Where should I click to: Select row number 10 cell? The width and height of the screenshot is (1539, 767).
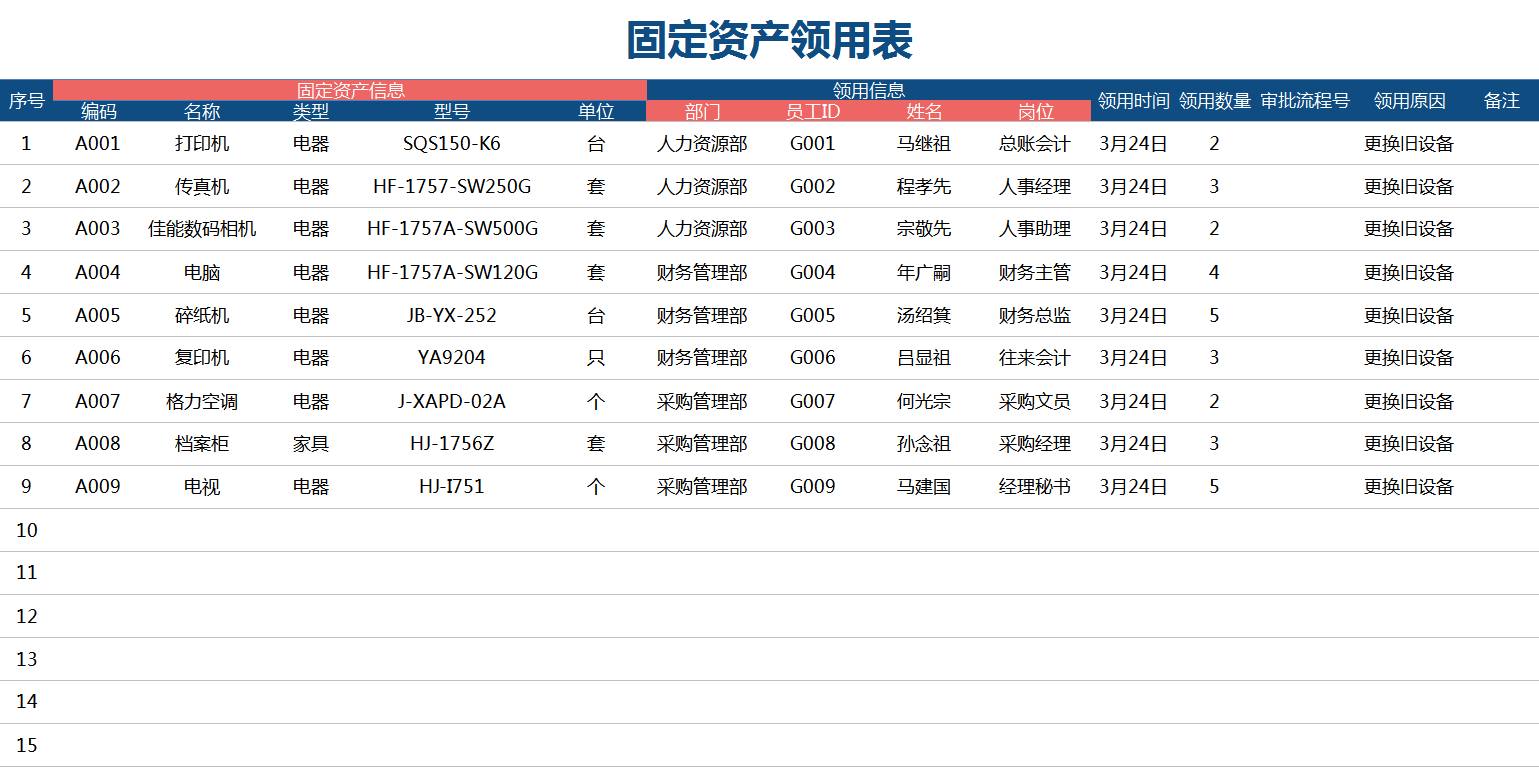pyautogui.click(x=26, y=530)
